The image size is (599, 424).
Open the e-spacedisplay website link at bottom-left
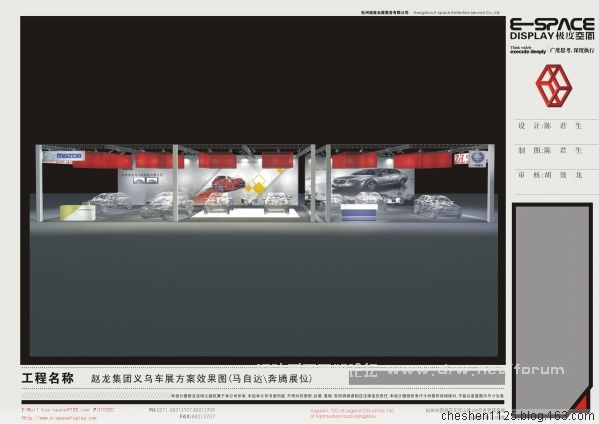click(x=59, y=418)
